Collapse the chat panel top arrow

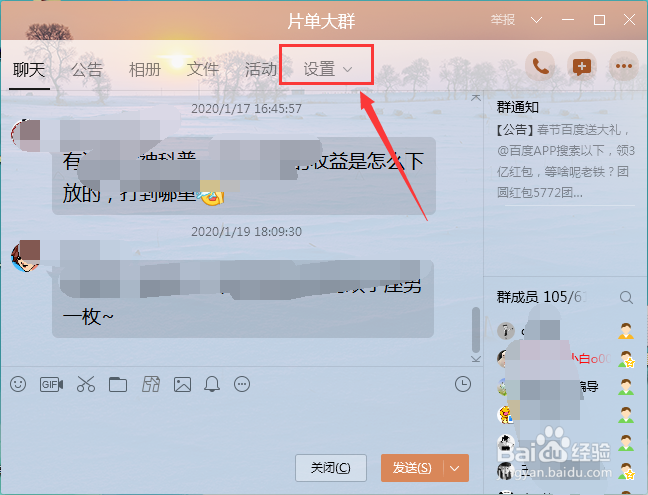[x=476, y=98]
